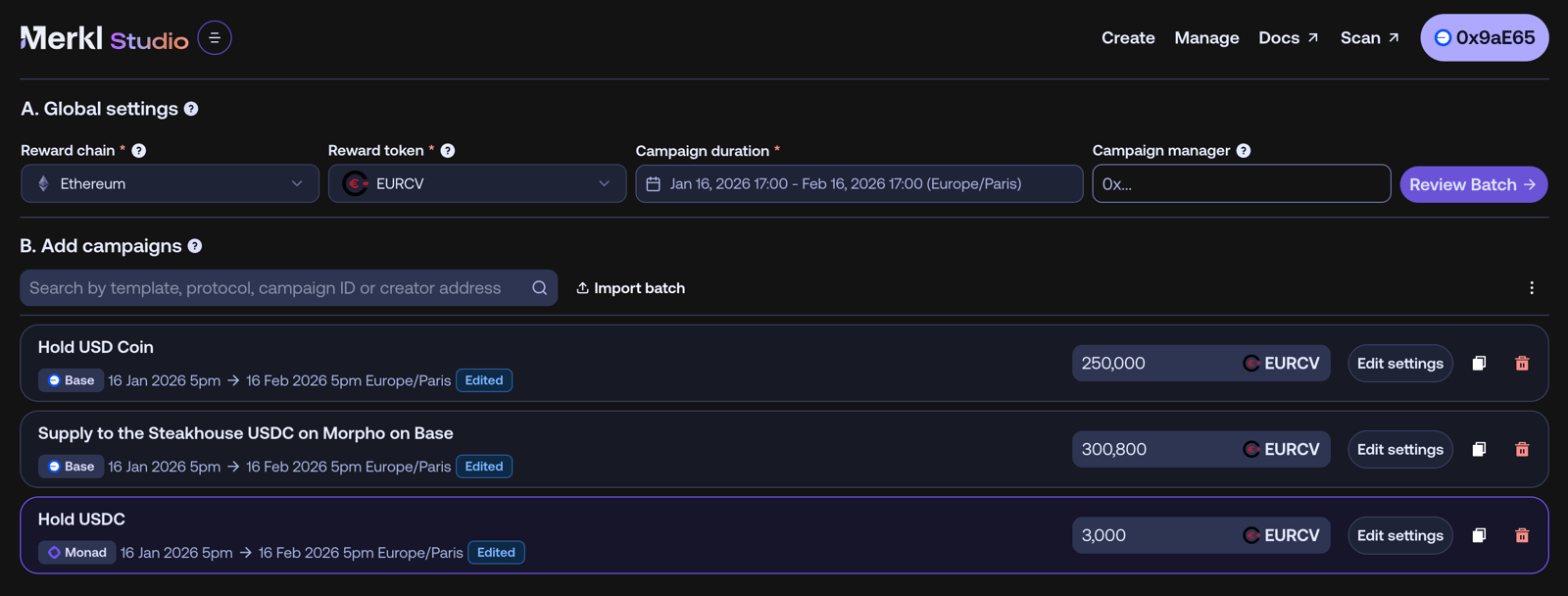Click Import batch
Viewport: 1568px width, 596px height.
(x=630, y=288)
